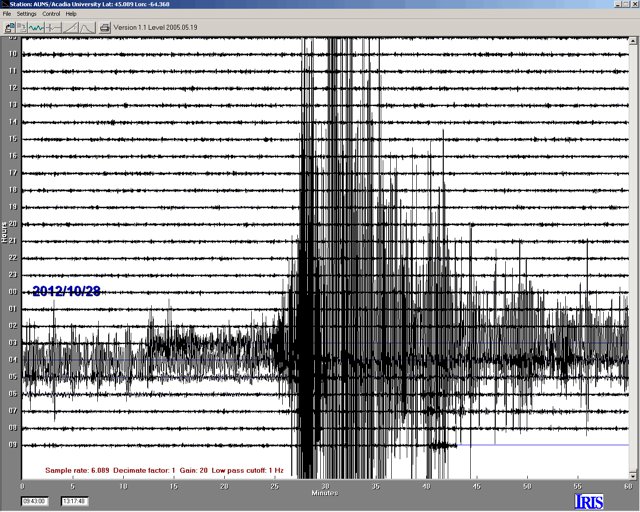This screenshot has width=640, height=512.
Task: Close the seismograph application window
Action: [x=632, y=4]
